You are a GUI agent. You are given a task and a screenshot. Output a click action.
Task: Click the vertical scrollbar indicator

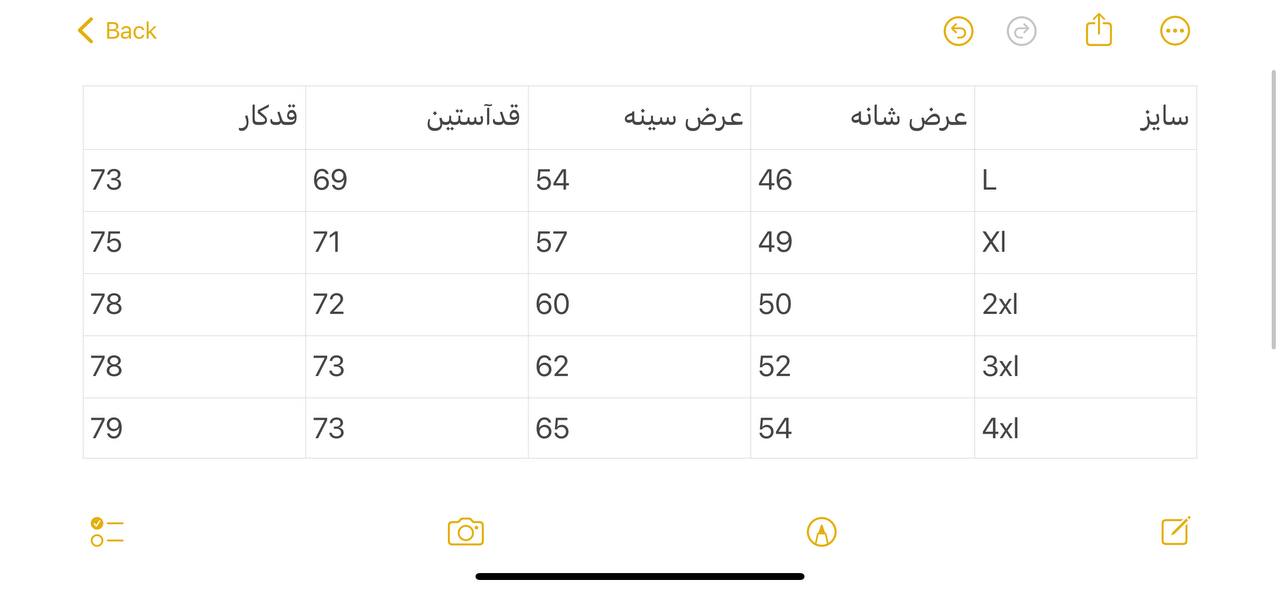1273,210
